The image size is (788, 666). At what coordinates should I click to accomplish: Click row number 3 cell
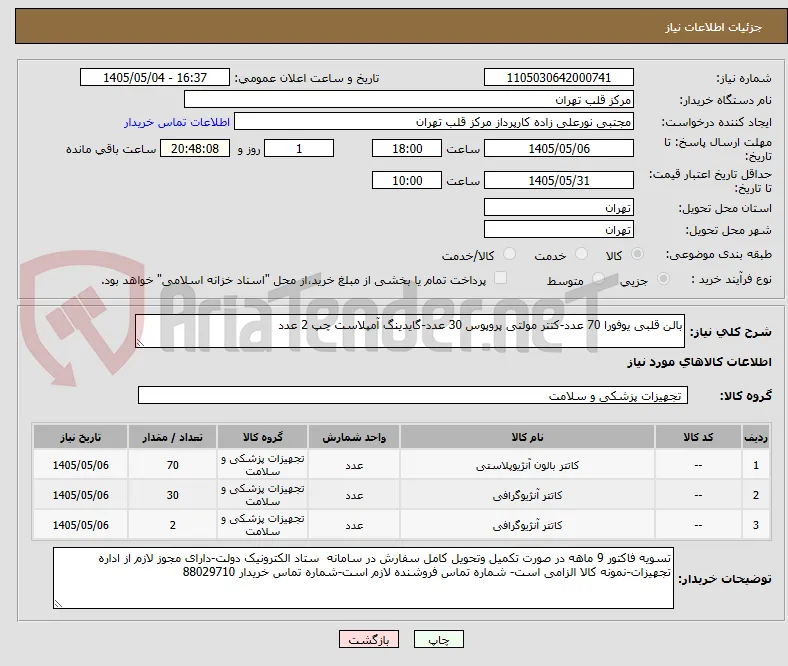coord(756,525)
